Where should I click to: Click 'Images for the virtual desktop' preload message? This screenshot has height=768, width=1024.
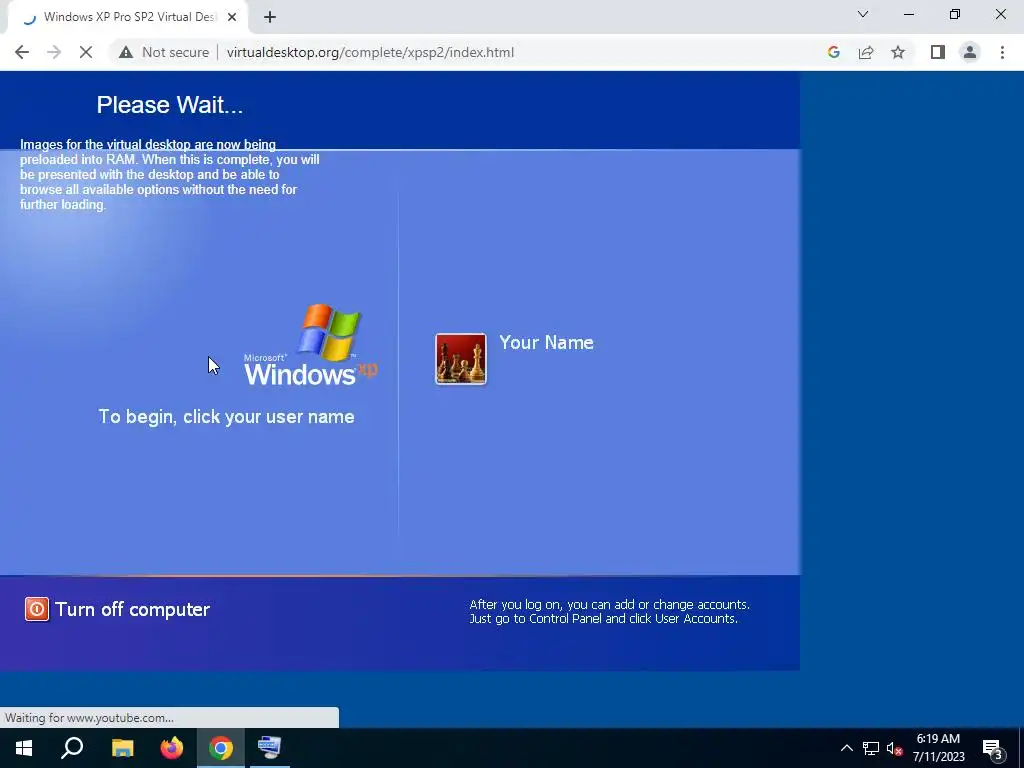[170, 174]
